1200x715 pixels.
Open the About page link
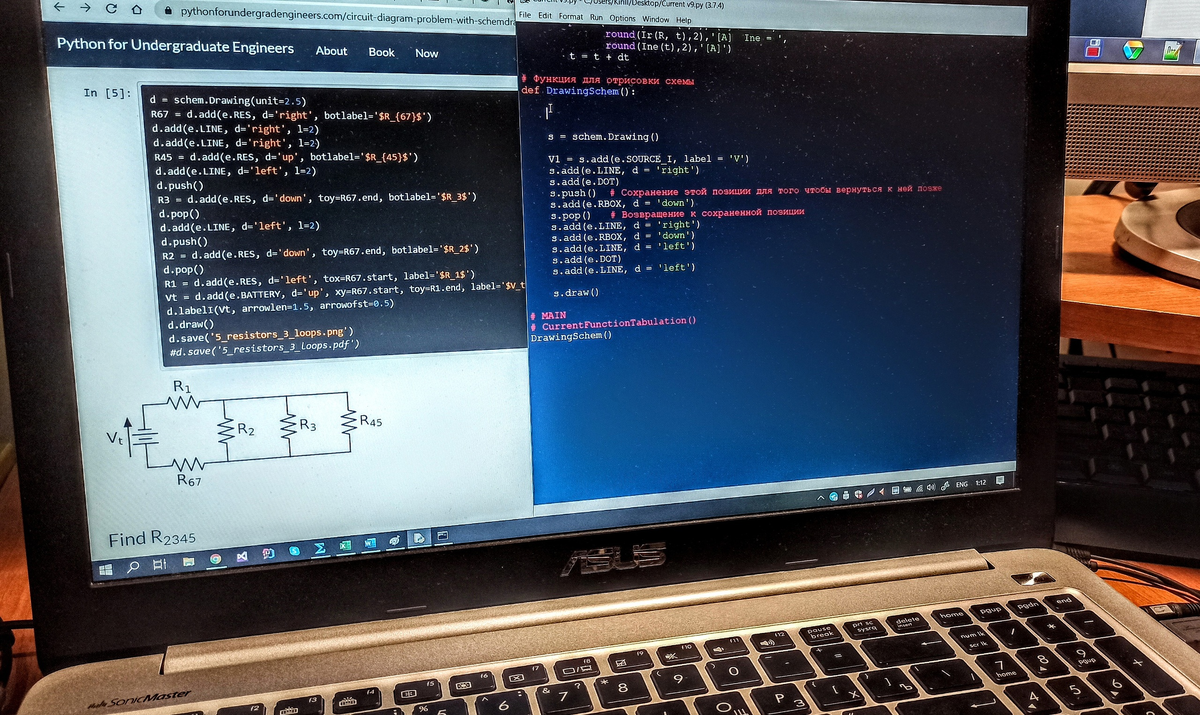tap(331, 51)
